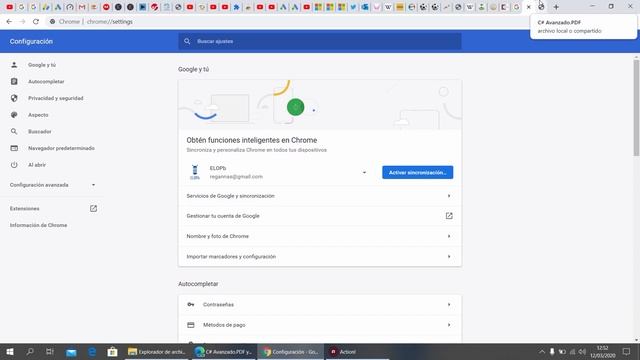Switch to 'C# Avanzado.PDF' taskbar window
The width and height of the screenshot is (640, 360).
pos(223,351)
